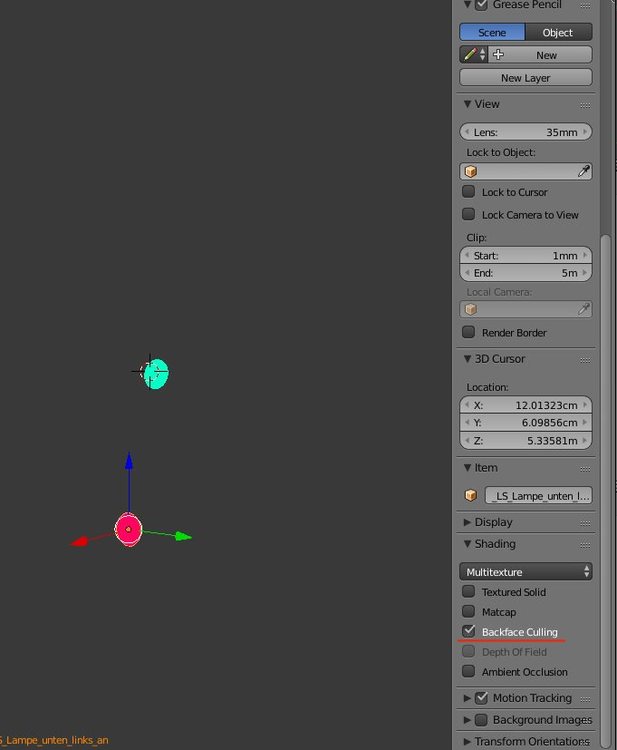Decrease Lens value with left arrow
The height and width of the screenshot is (750, 617).
467,132
